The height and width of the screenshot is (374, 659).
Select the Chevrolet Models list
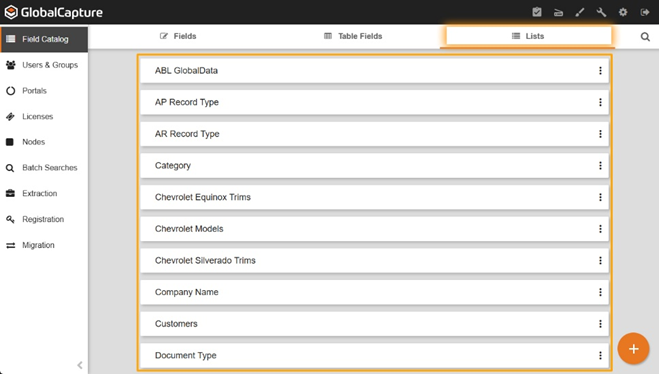(x=374, y=229)
